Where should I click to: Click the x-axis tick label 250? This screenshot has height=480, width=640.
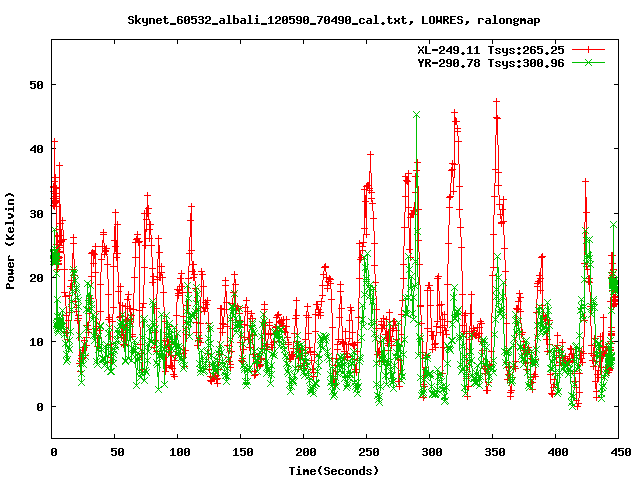(369, 452)
